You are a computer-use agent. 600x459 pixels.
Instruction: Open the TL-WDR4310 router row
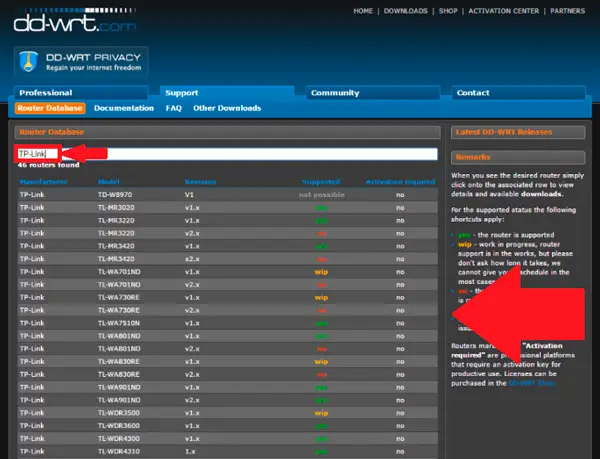(x=227, y=451)
